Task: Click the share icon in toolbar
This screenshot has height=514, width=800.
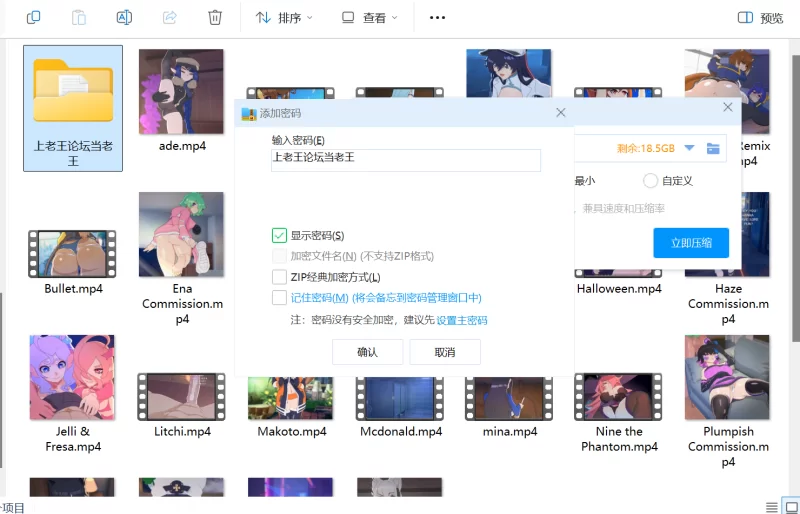Action: tap(169, 17)
